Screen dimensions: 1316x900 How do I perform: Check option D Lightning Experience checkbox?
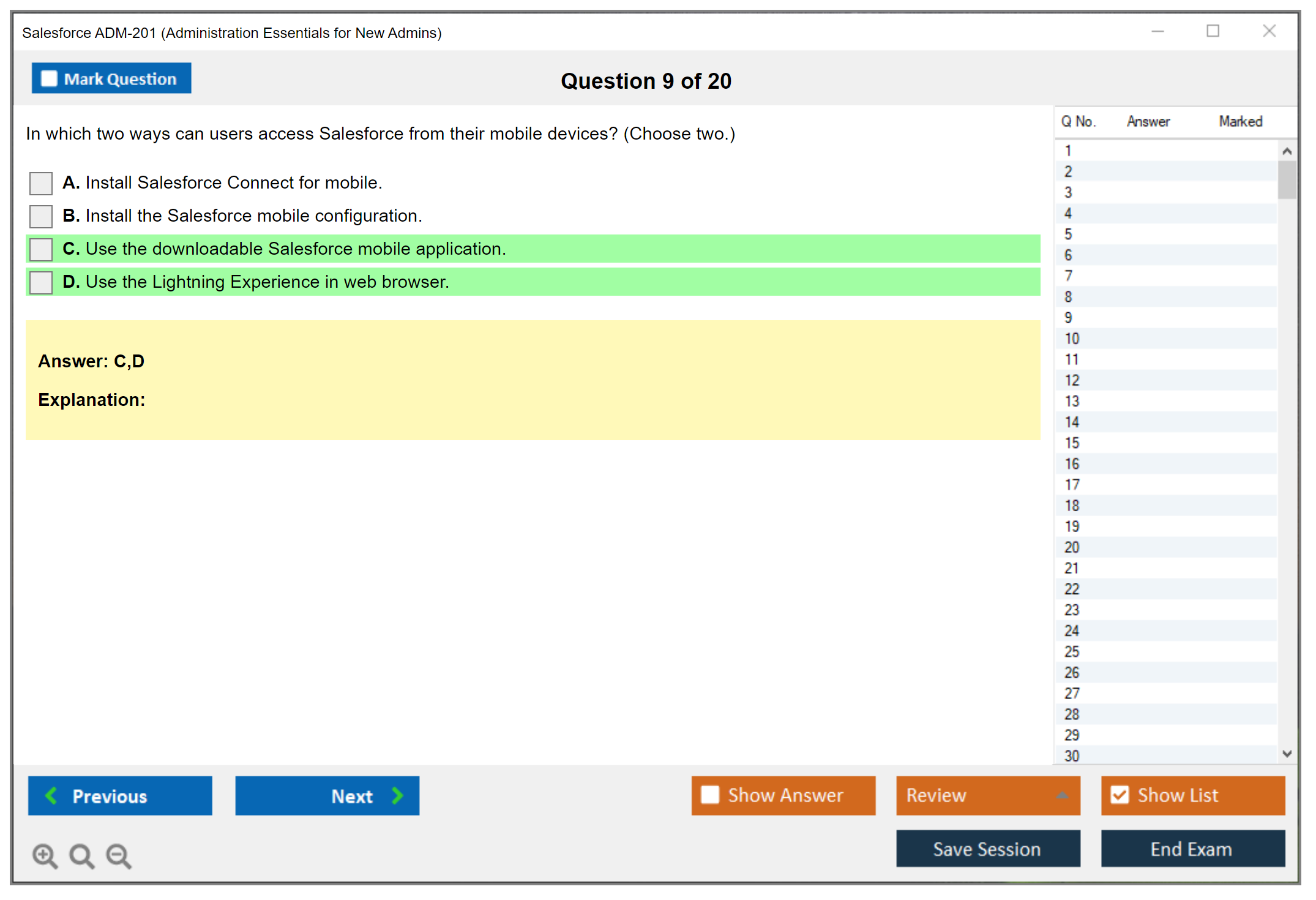41,282
